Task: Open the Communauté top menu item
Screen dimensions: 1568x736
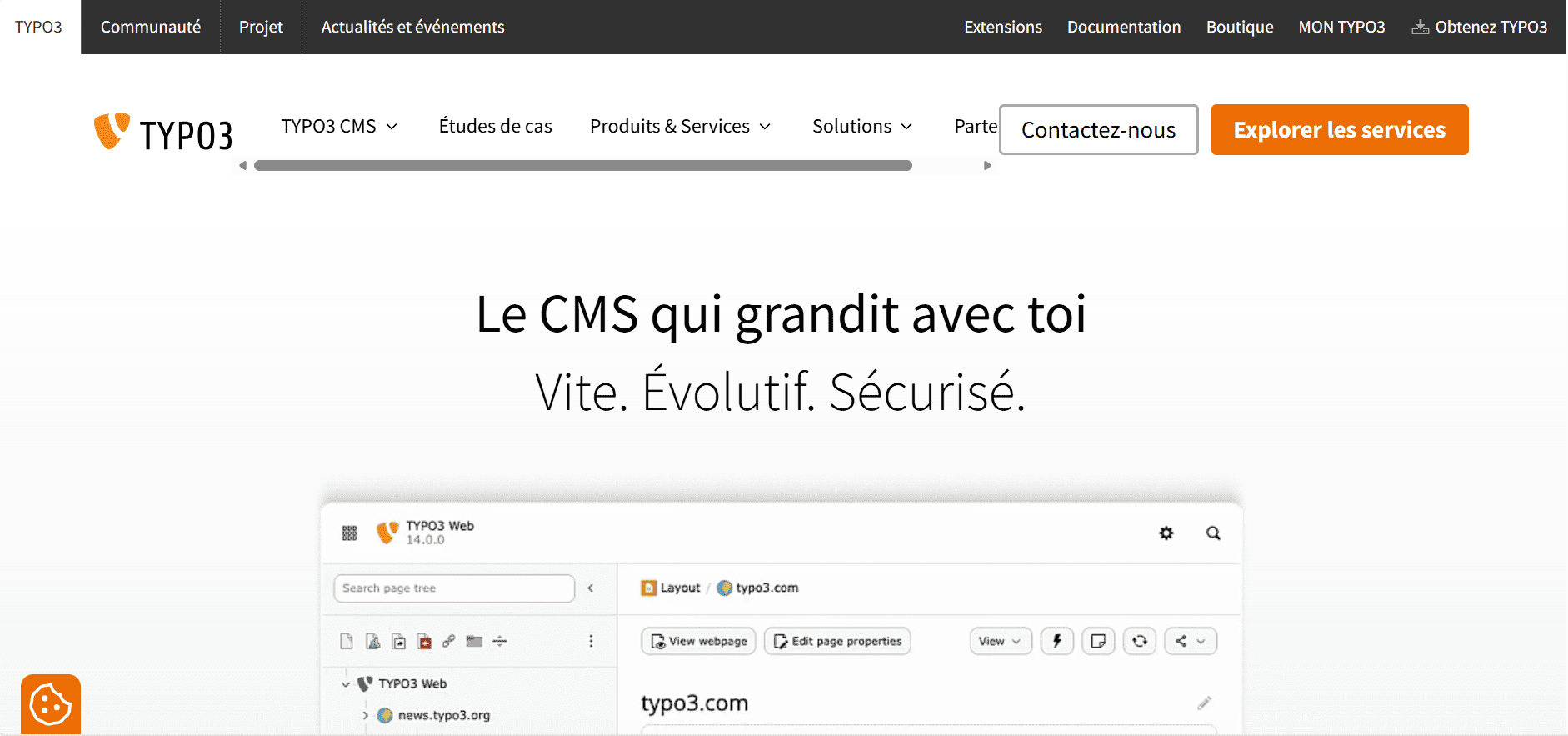Action: pyautogui.click(x=151, y=27)
